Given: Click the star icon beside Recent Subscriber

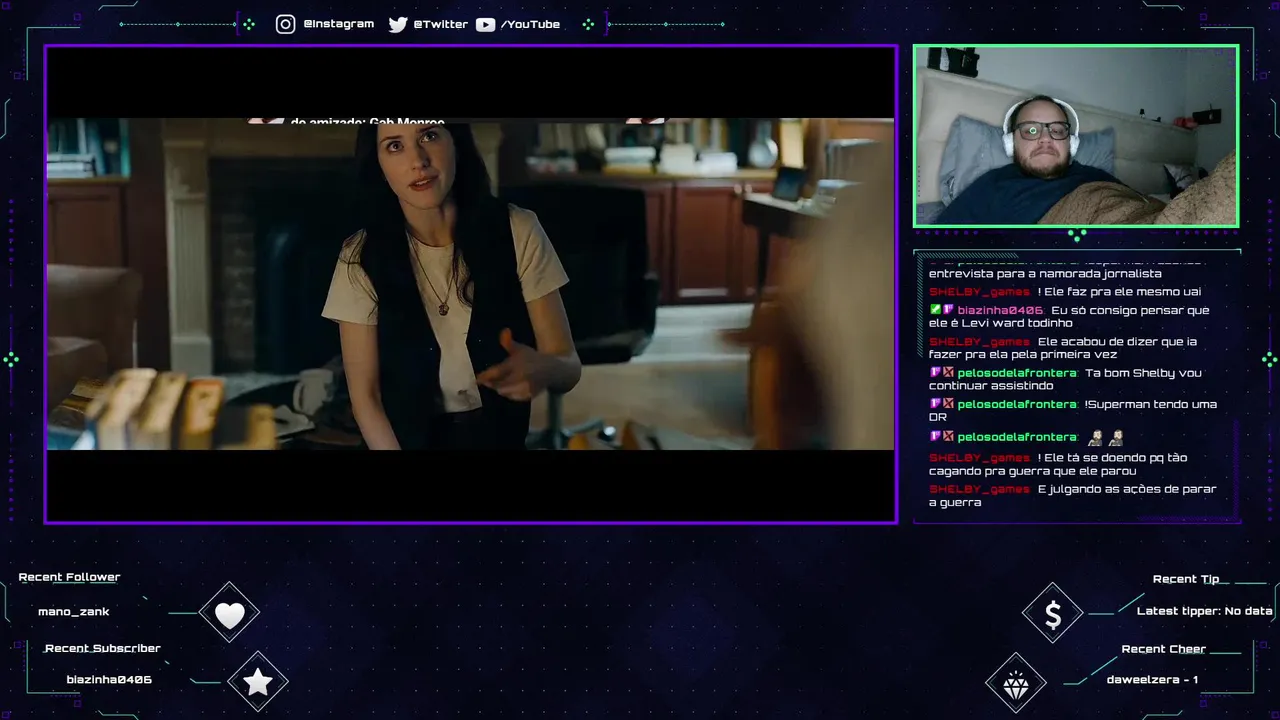Looking at the screenshot, I should pyautogui.click(x=258, y=682).
